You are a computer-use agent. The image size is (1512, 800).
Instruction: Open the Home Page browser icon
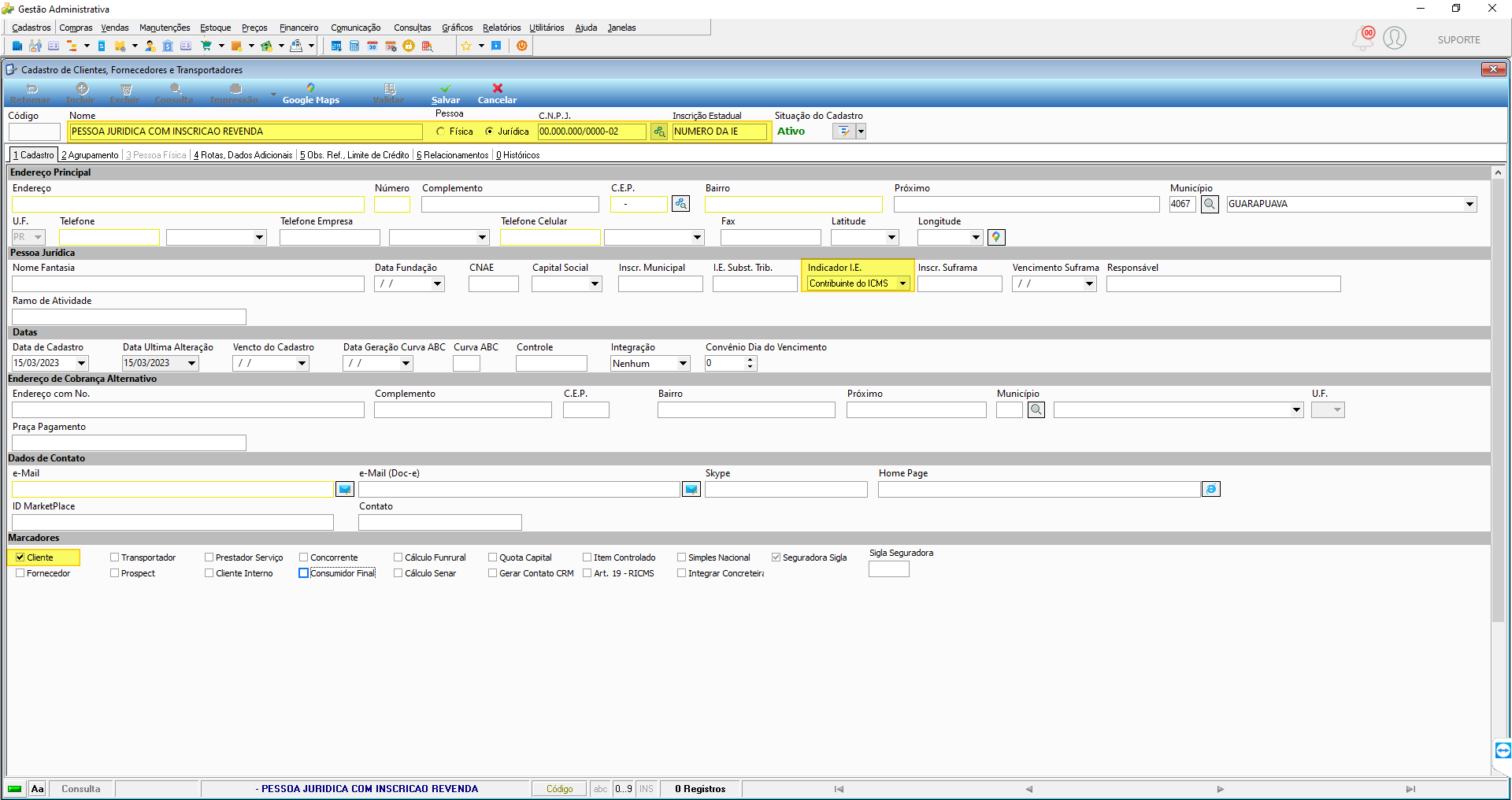tap(1211, 489)
